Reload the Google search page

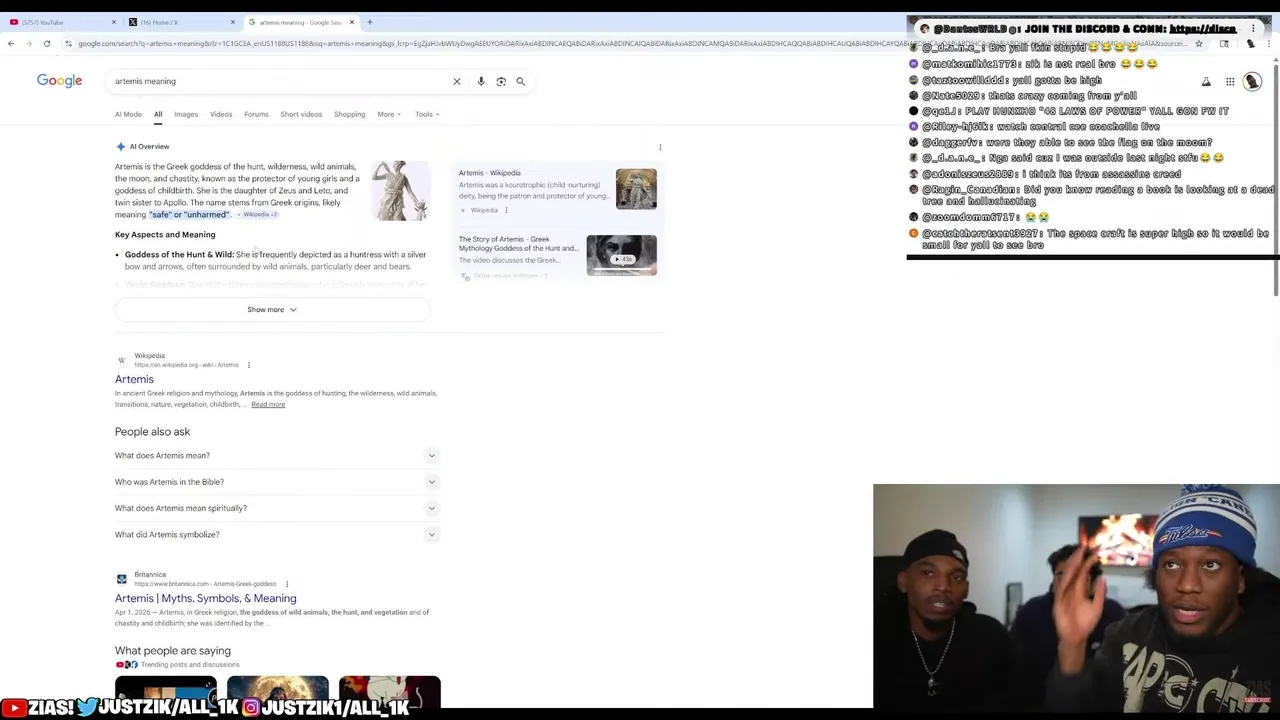46,44
